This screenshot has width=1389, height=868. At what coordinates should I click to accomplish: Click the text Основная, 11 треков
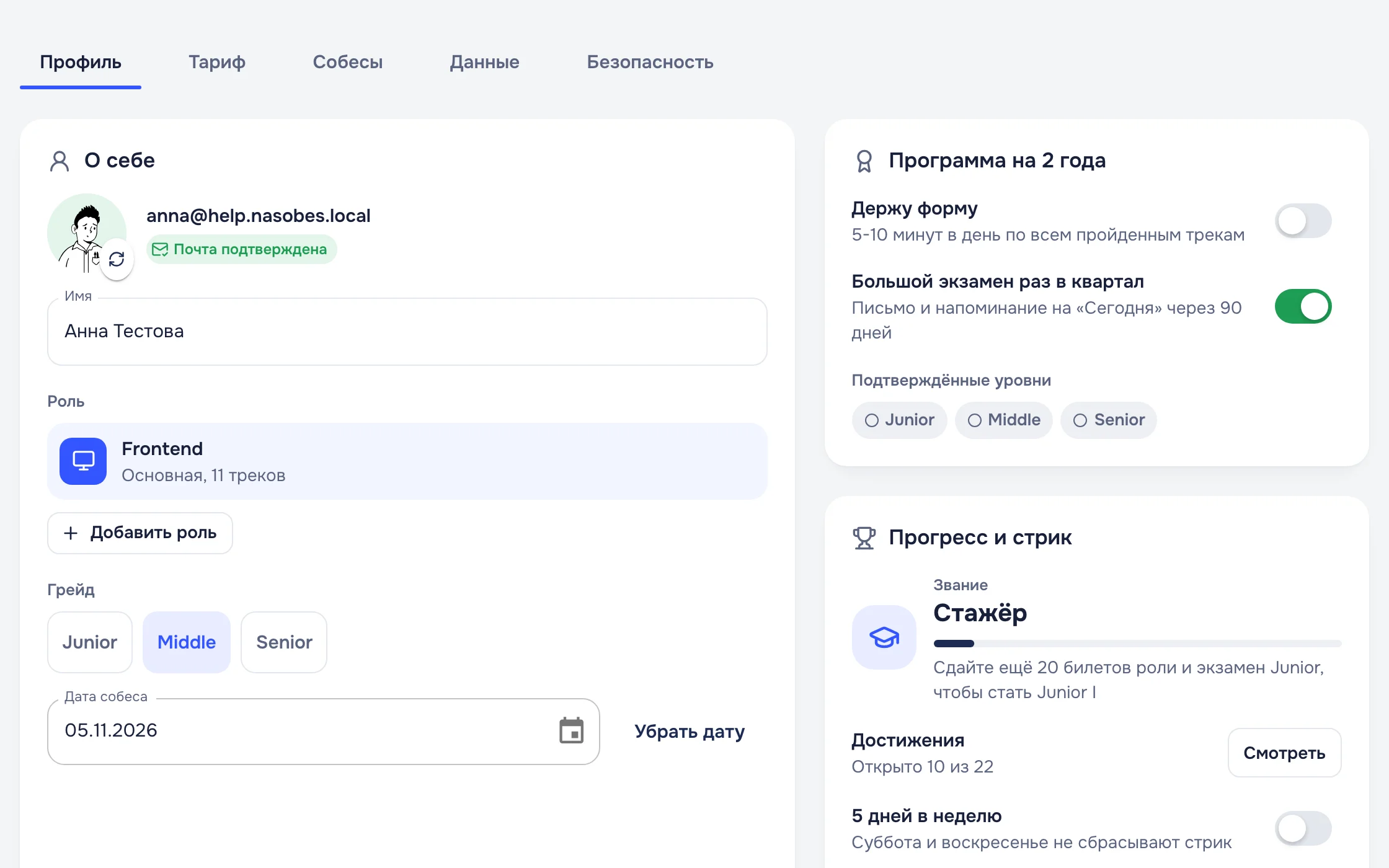pos(203,476)
